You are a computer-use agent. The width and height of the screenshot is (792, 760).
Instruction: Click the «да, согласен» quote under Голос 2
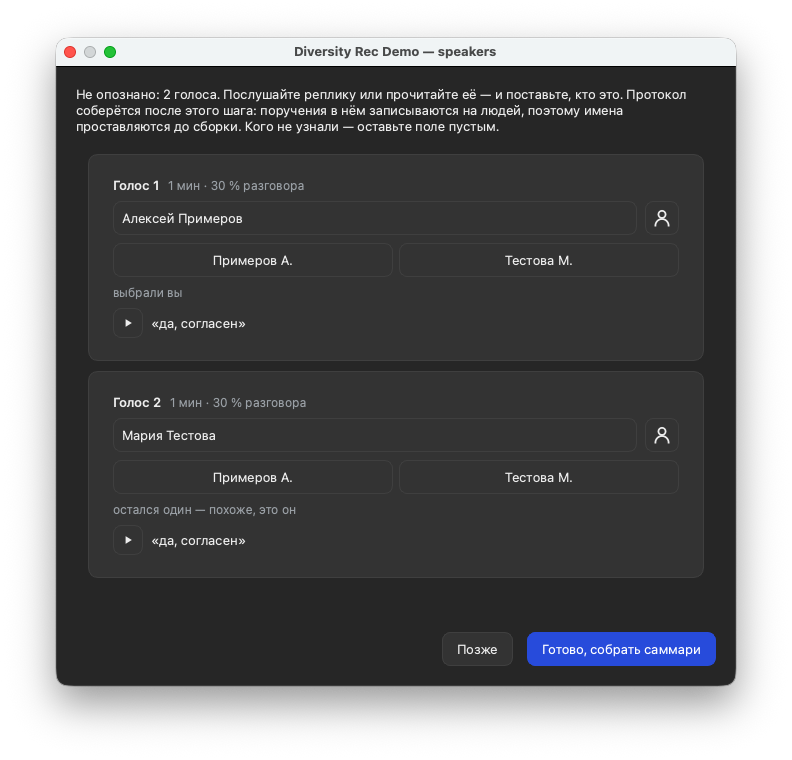click(x=199, y=541)
